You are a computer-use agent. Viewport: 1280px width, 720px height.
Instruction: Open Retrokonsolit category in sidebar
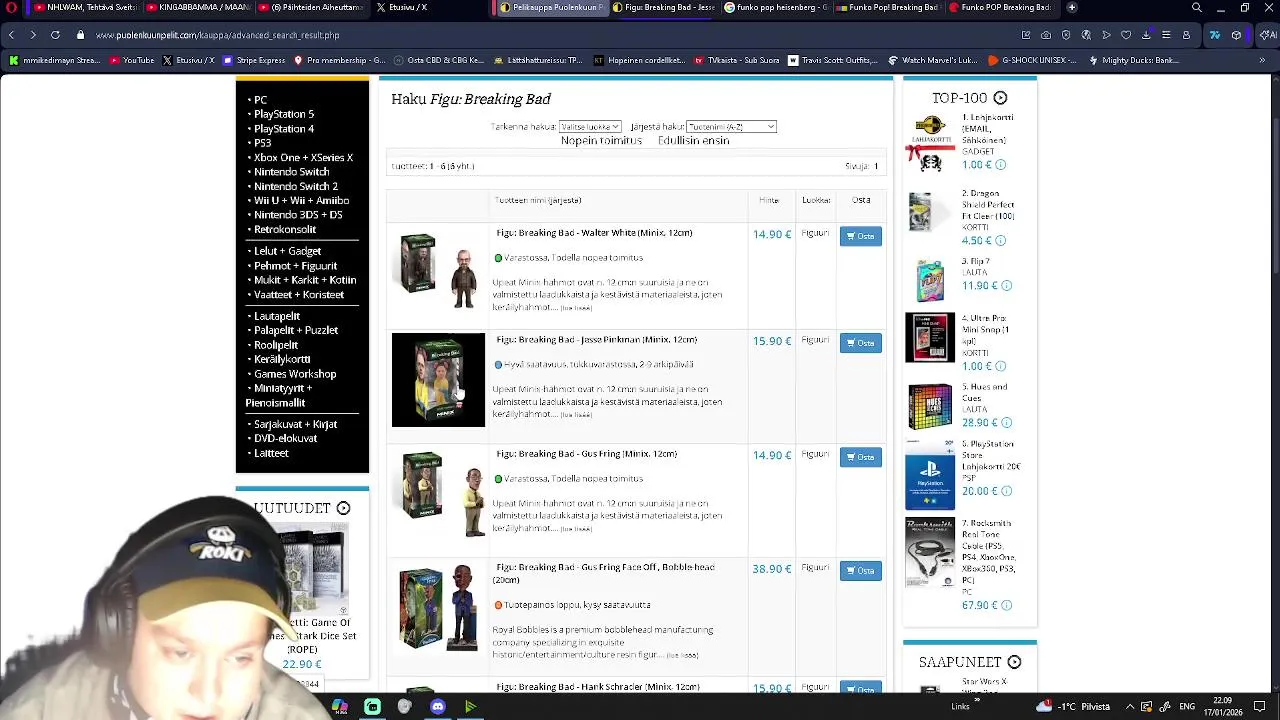pos(285,229)
